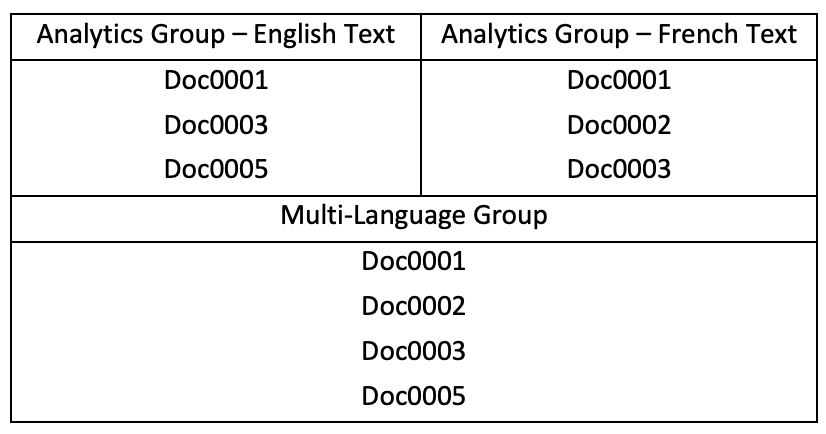Click Doc0005 in the Multi-Language Group
This screenshot has height=434, width=826.
coord(414,396)
